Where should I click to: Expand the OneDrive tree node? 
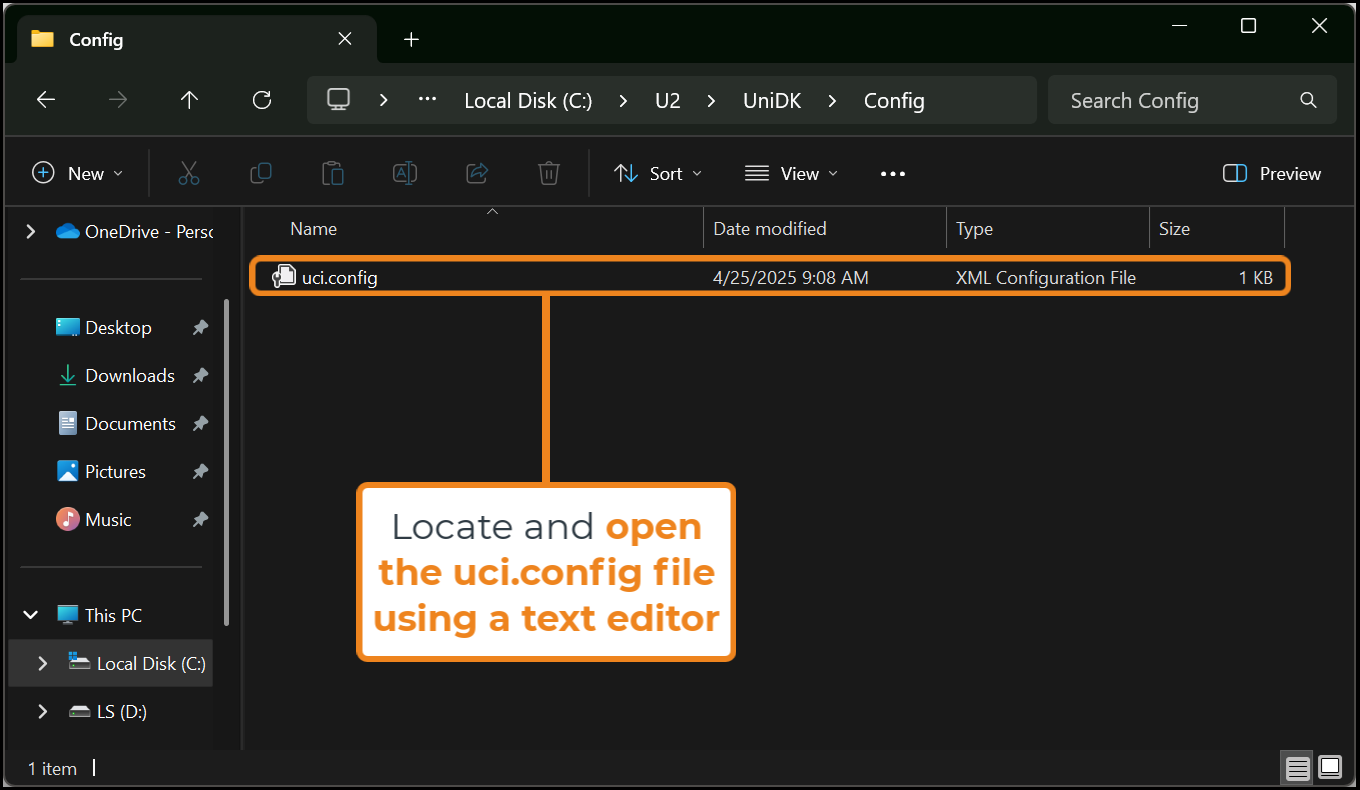[31, 232]
